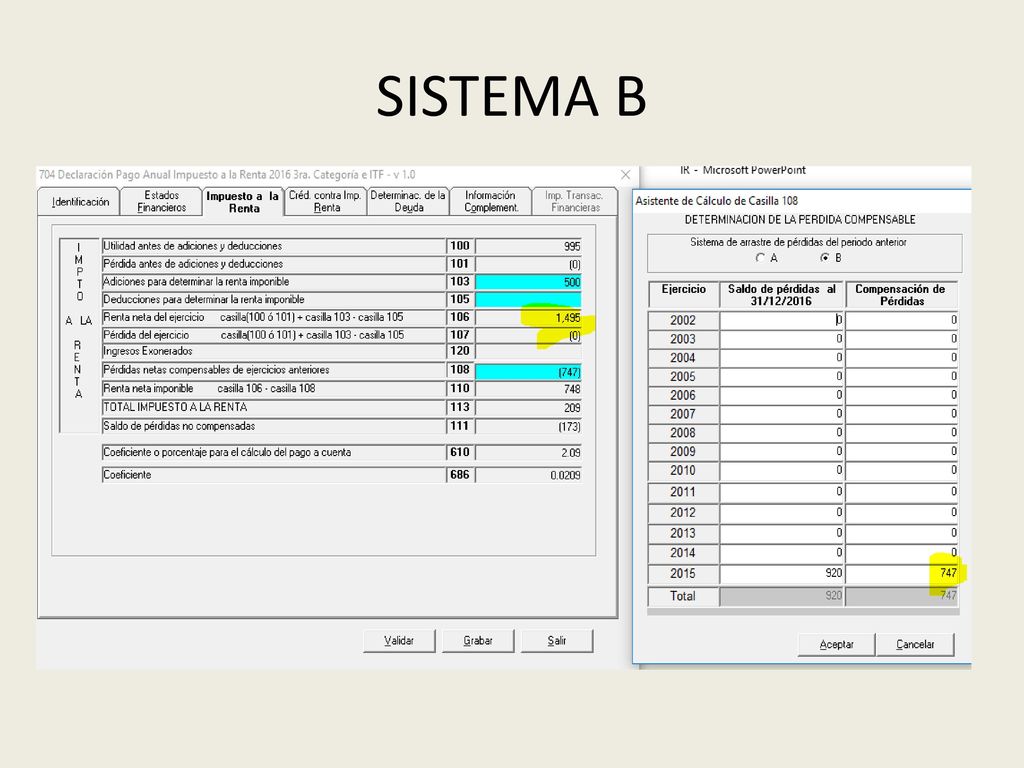This screenshot has width=1024, height=768.
Task: Edit 2005 Saldo de pérdidas field
Action: point(782,377)
